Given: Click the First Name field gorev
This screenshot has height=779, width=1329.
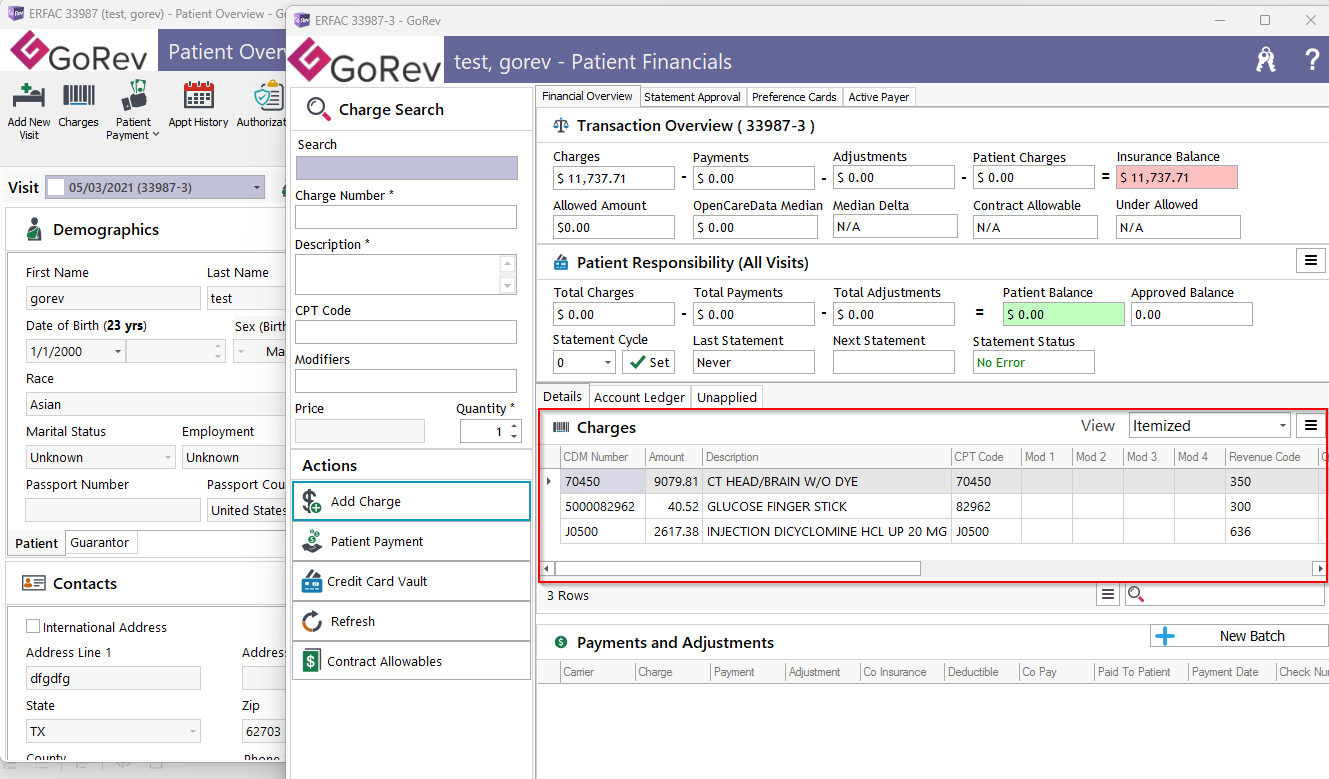Looking at the screenshot, I should coord(113,298).
